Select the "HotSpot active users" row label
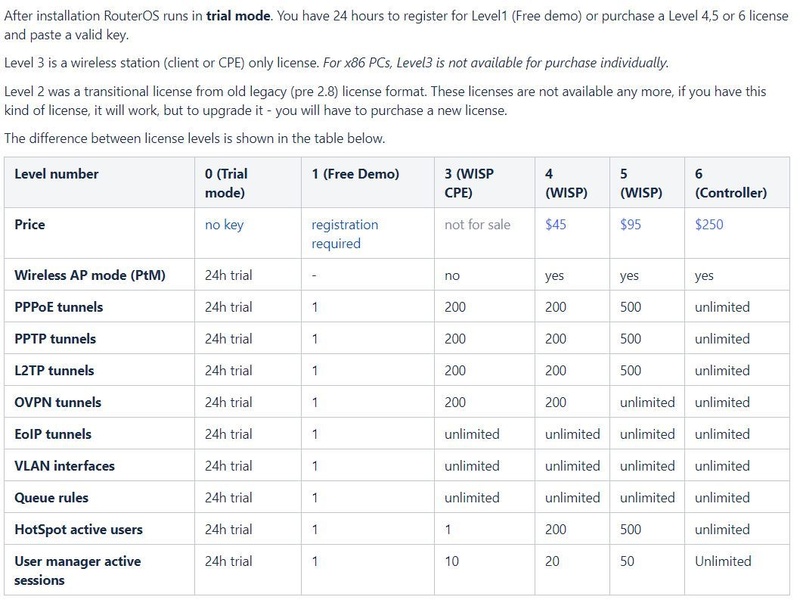This screenshot has width=800, height=603. (79, 530)
